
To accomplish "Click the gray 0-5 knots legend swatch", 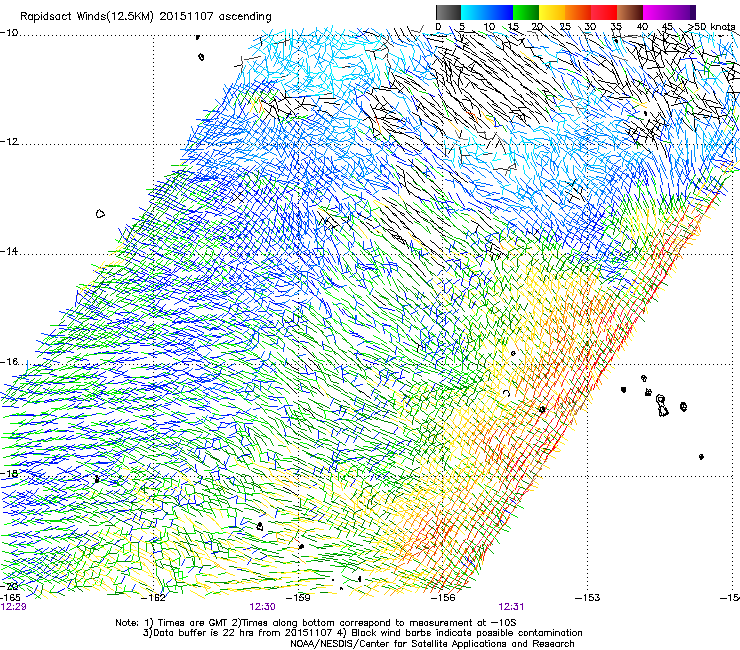I will tap(448, 12).
